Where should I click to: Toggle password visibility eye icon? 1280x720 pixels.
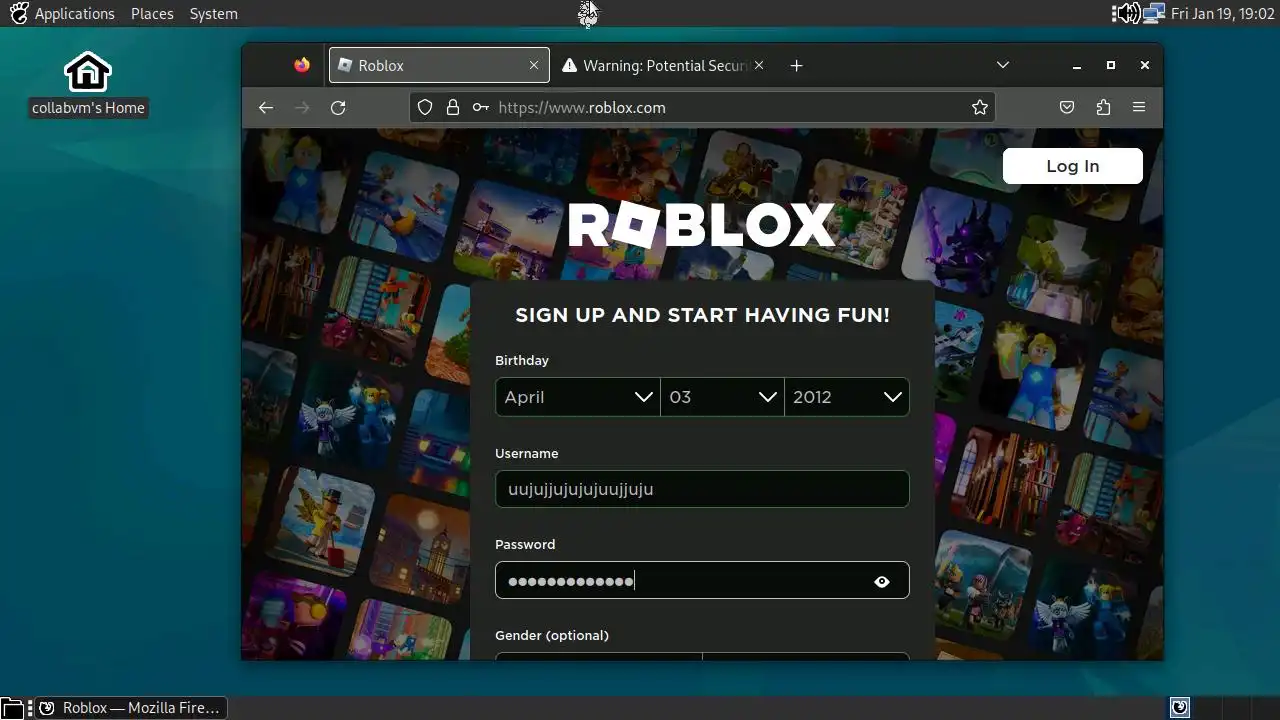coord(882,581)
